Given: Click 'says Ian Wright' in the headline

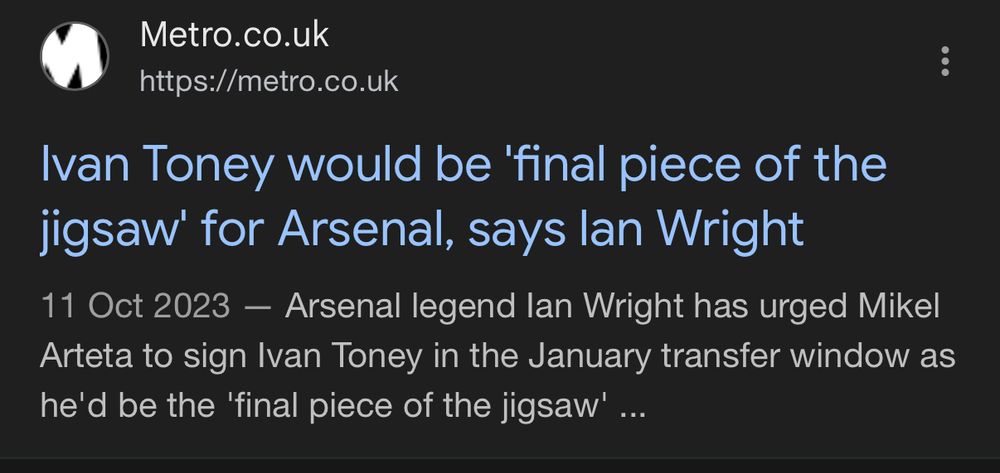Looking at the screenshot, I should pyautogui.click(x=636, y=228).
